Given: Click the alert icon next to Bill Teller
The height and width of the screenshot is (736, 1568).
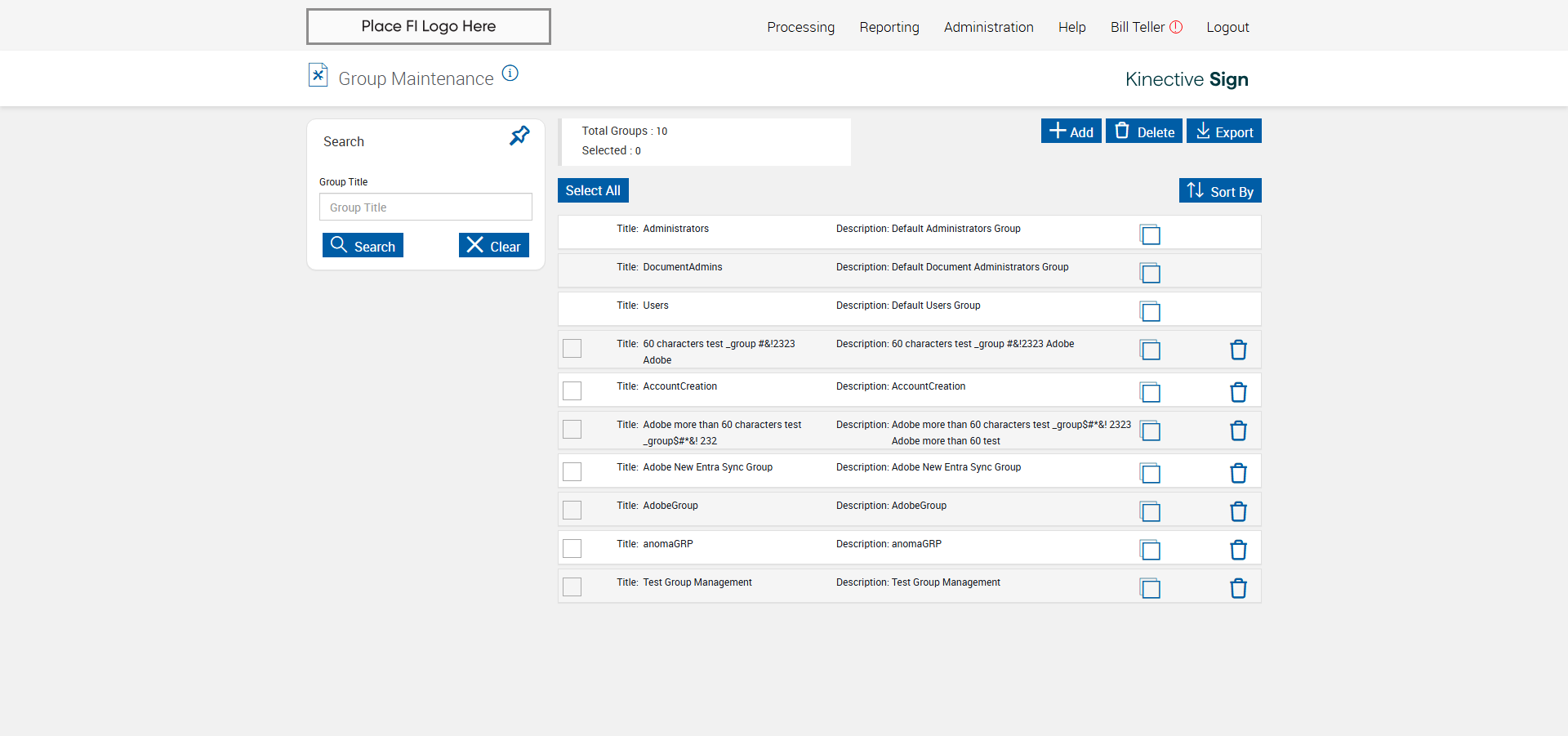Looking at the screenshot, I should pyautogui.click(x=1176, y=27).
